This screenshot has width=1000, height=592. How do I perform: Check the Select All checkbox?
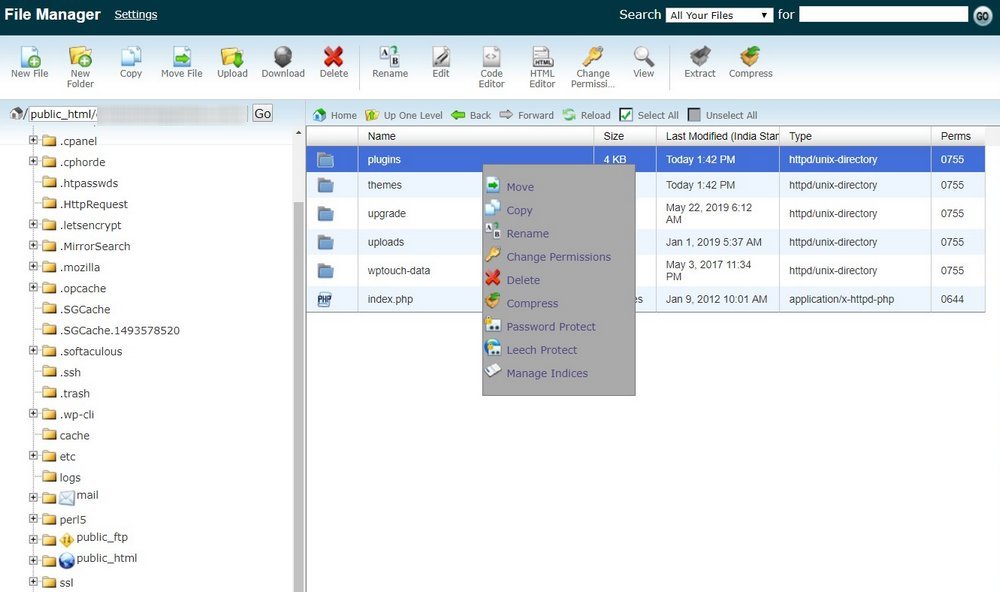[626, 115]
